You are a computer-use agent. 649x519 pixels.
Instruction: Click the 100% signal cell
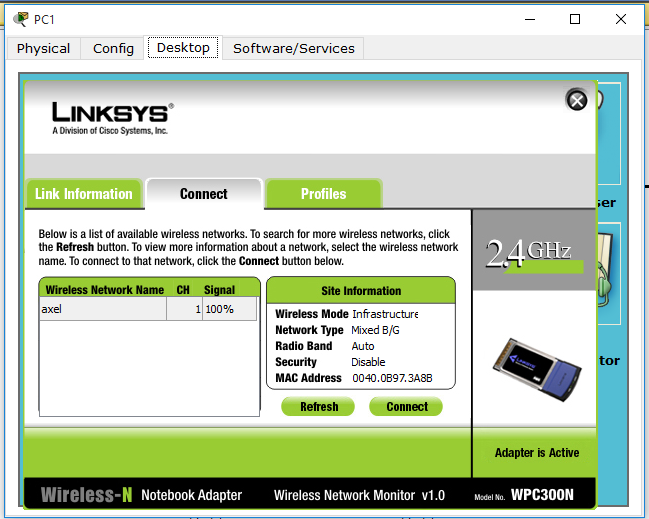[229, 309]
